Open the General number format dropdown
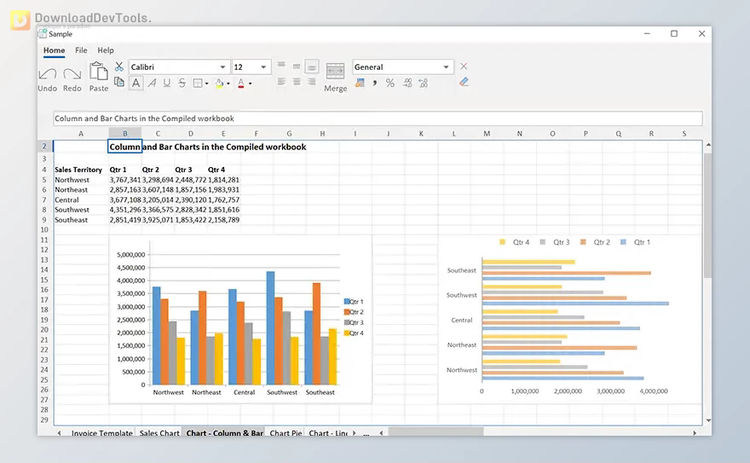The width and height of the screenshot is (750, 463). coord(446,67)
